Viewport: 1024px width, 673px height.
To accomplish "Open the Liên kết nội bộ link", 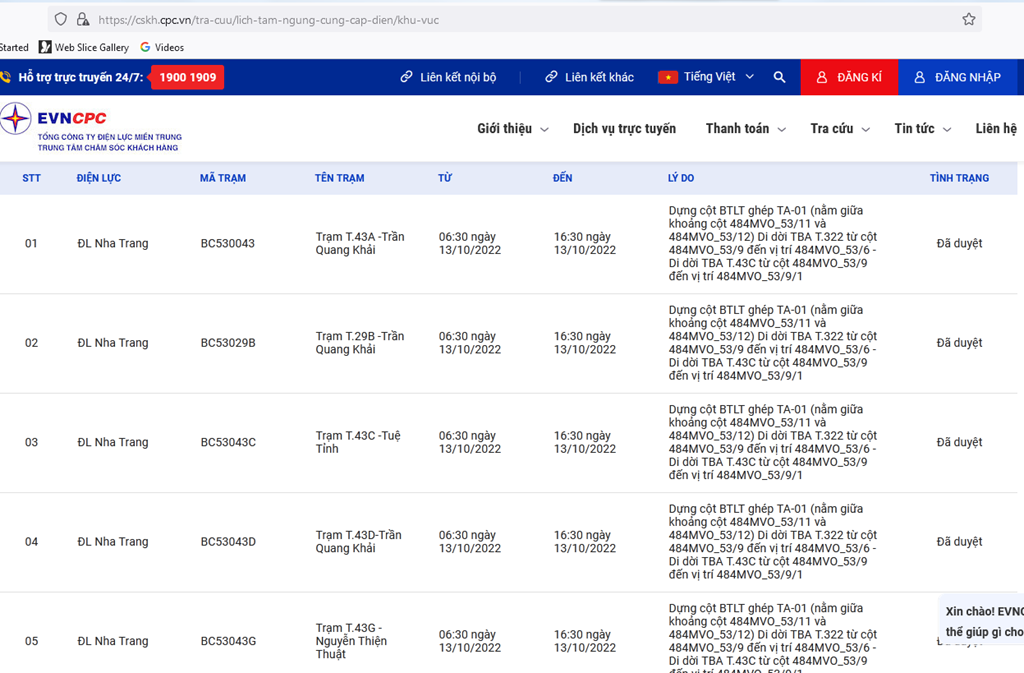I will click(x=448, y=77).
